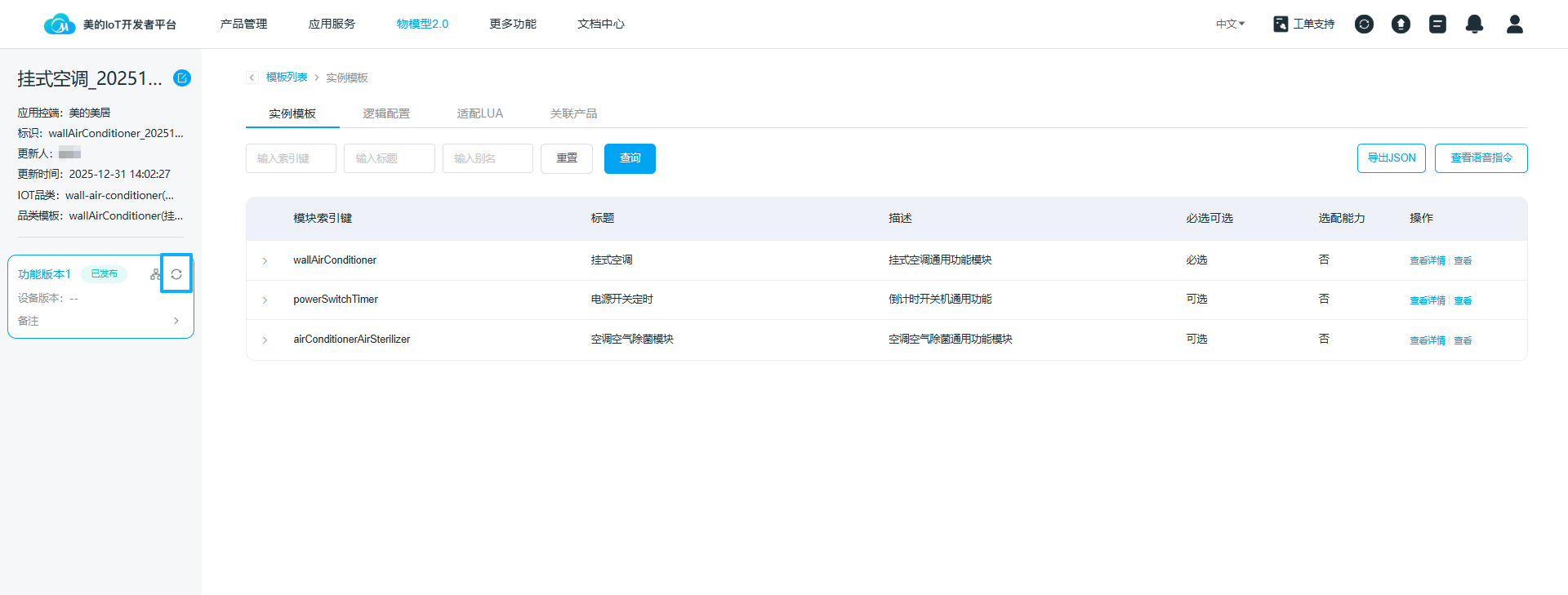Open the 中文 language dropdown

click(1230, 24)
